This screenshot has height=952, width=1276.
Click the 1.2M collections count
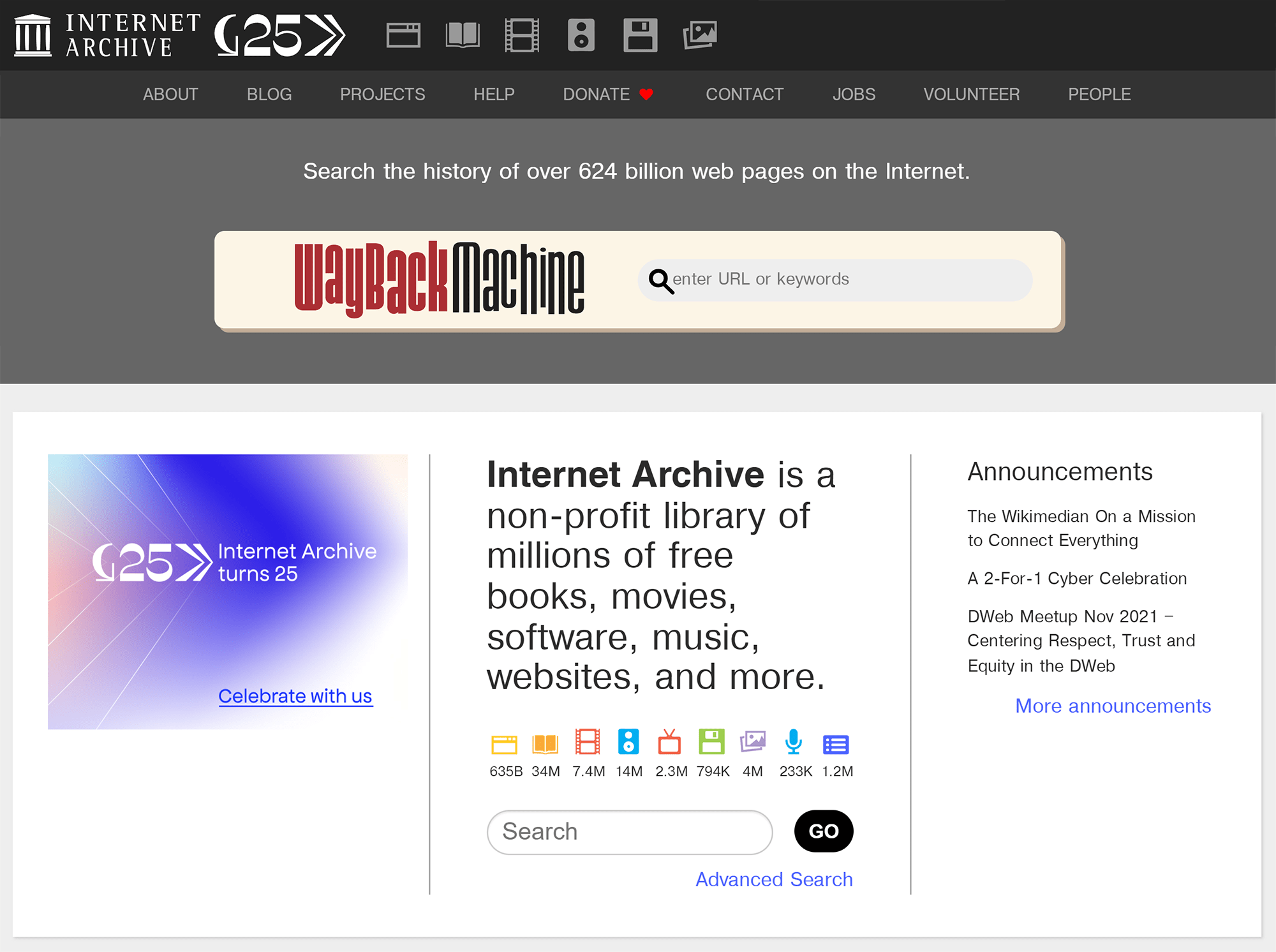pyautogui.click(x=837, y=771)
